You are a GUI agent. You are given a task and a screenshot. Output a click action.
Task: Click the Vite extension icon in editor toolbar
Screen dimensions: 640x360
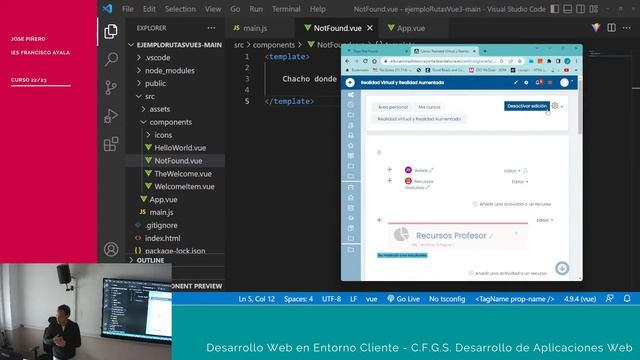pos(596,28)
